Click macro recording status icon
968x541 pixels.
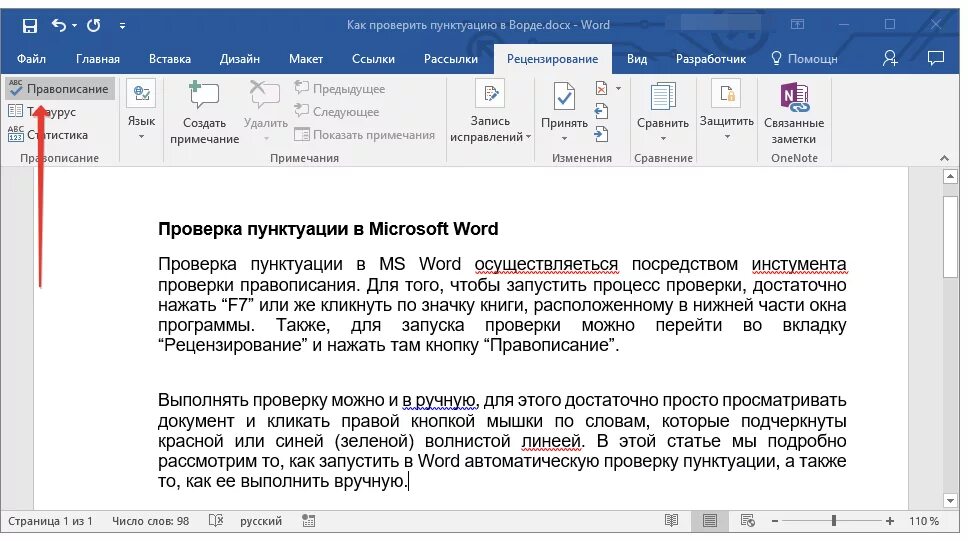309,521
